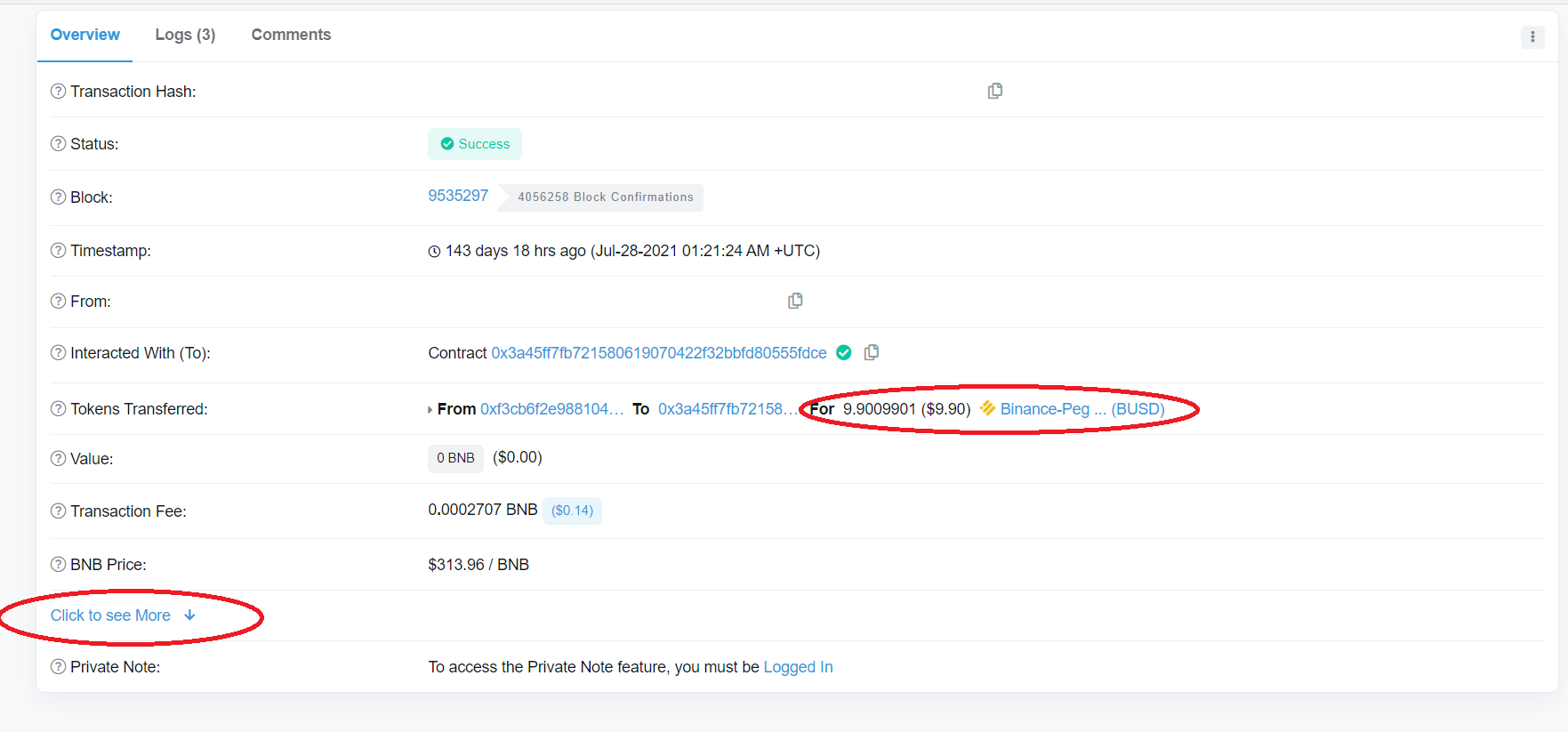
Task: Click the Success status badge
Action: point(475,144)
